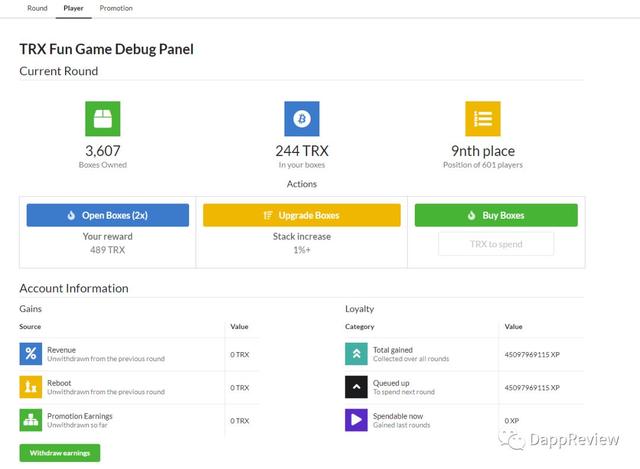The height and width of the screenshot is (469, 640).
Task: Select the Revenue row '0 TRX' value
Action: click(x=240, y=355)
